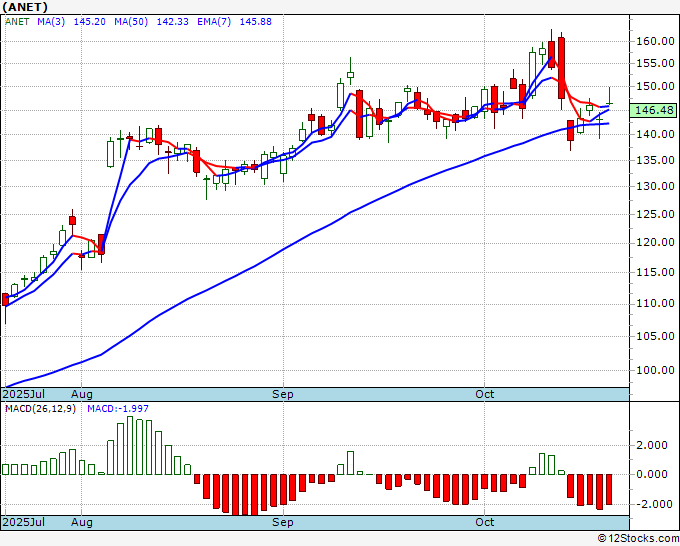Image resolution: width=680 pixels, height=546 pixels.
Task: Click the 2.000 MACD axis label
Action: coord(651,445)
